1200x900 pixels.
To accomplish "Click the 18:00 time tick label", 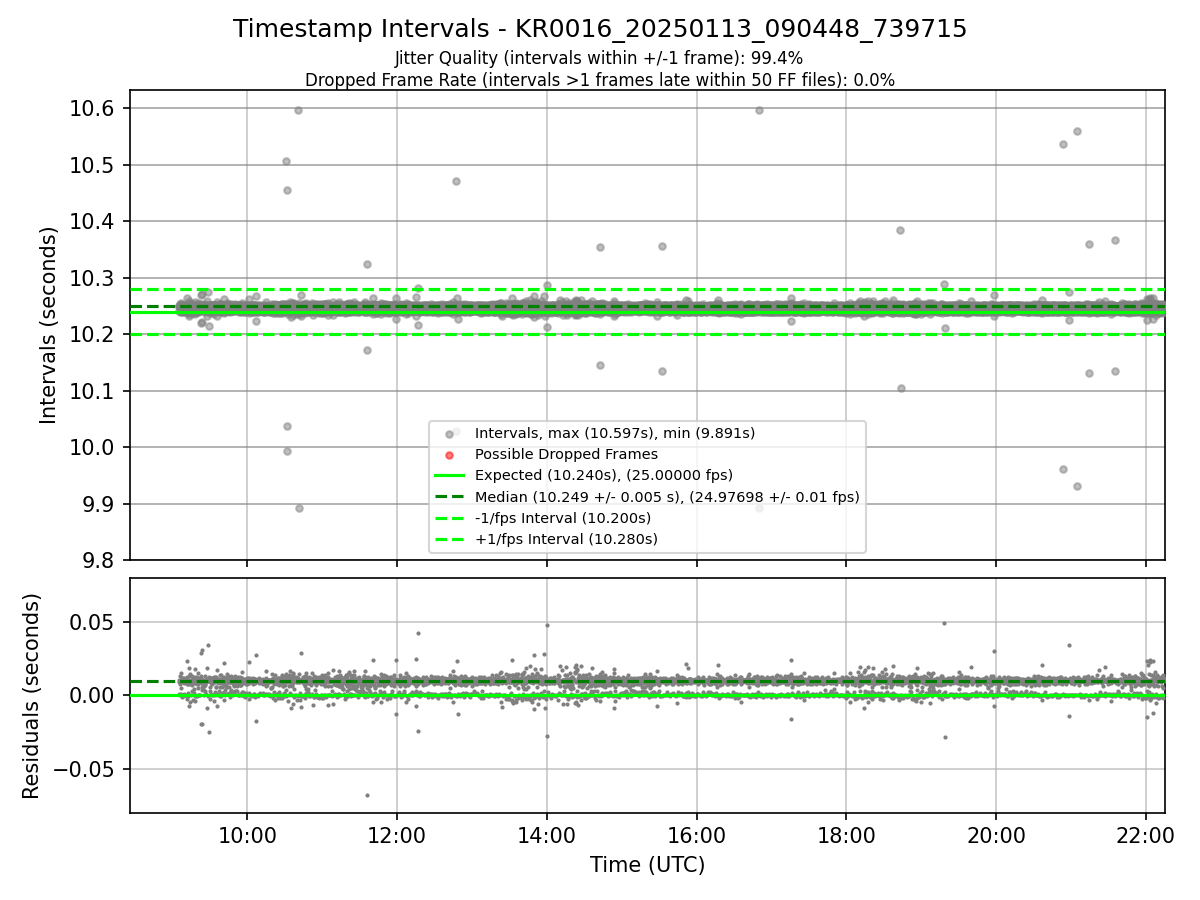I will (846, 836).
